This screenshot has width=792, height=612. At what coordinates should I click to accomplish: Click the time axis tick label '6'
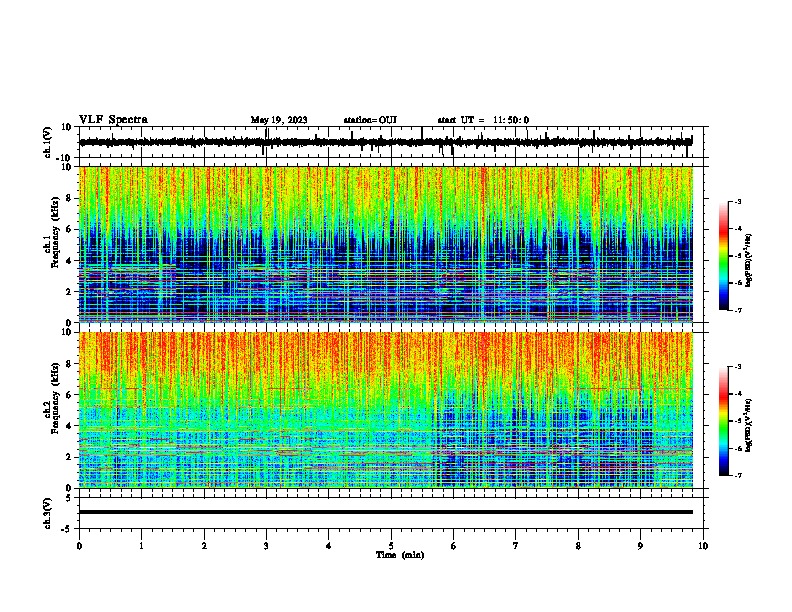[453, 546]
